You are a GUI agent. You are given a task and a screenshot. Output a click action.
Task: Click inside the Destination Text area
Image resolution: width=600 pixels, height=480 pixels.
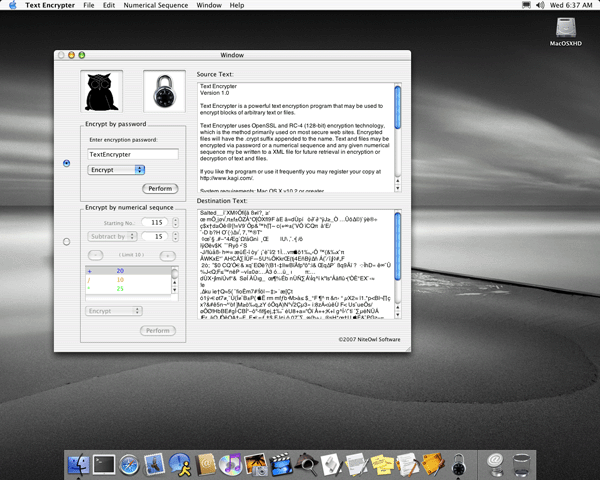coord(296,264)
